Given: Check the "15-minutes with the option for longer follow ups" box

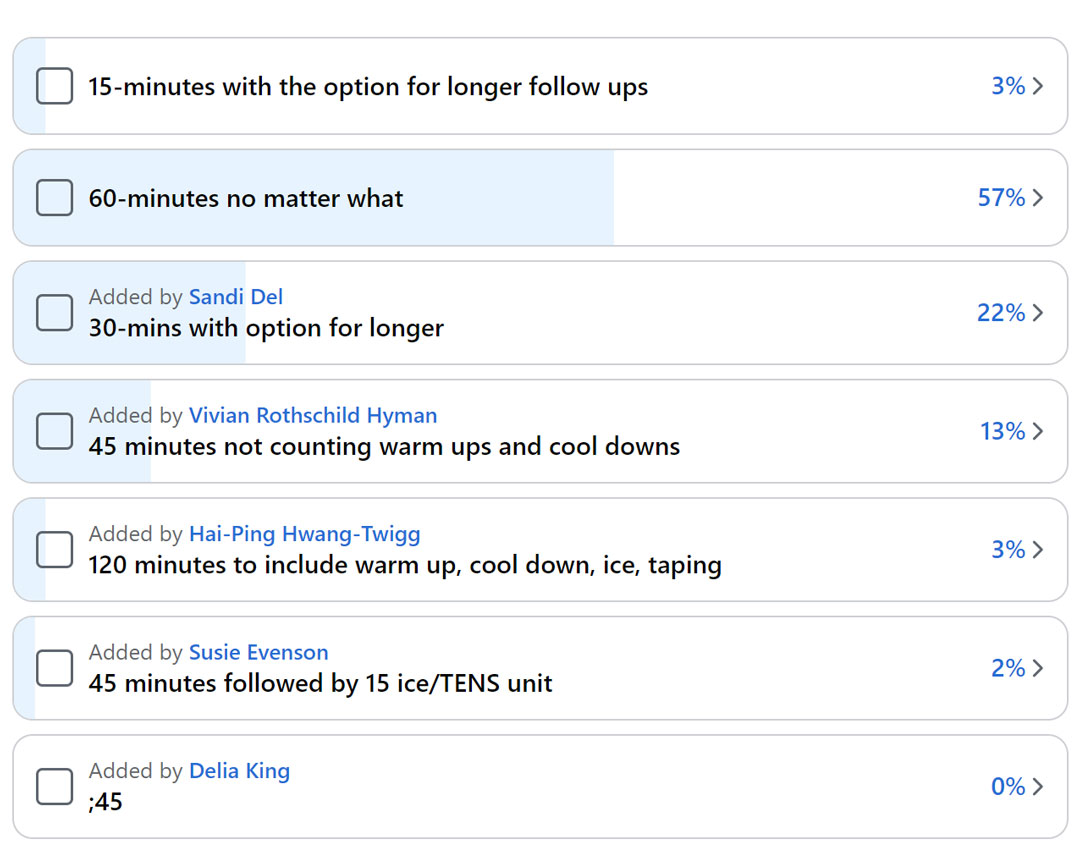Looking at the screenshot, I should pyautogui.click(x=54, y=86).
